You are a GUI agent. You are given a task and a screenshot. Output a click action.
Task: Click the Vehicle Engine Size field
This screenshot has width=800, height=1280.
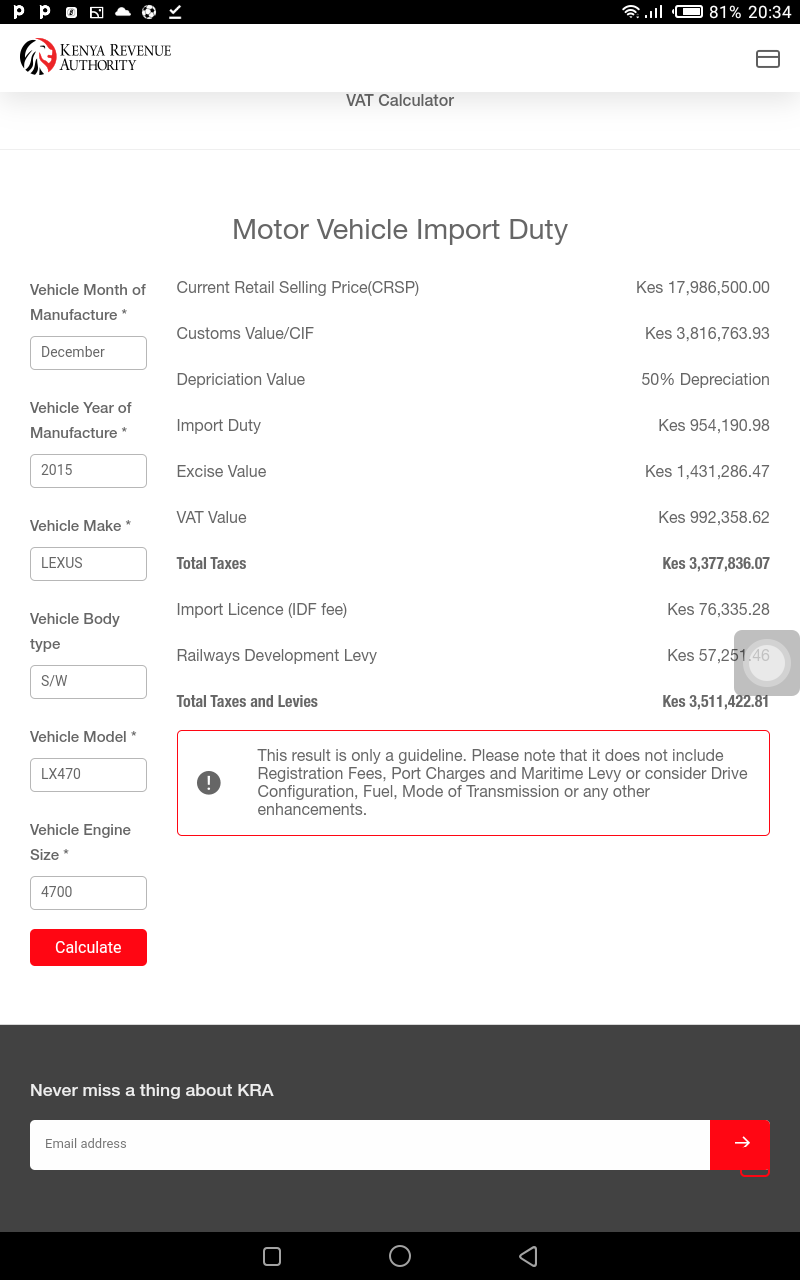point(88,892)
